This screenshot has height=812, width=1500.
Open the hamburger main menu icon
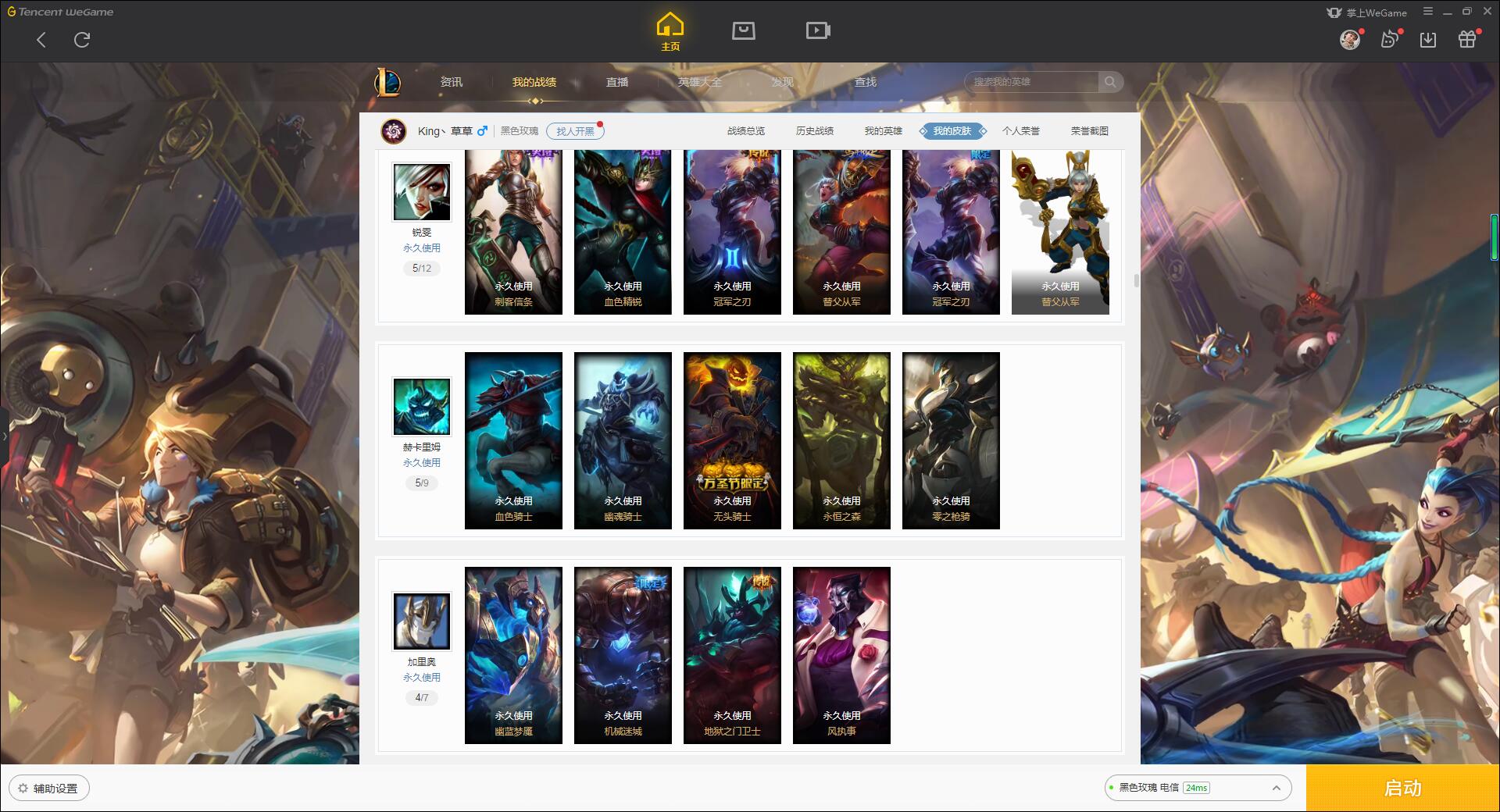1428,12
